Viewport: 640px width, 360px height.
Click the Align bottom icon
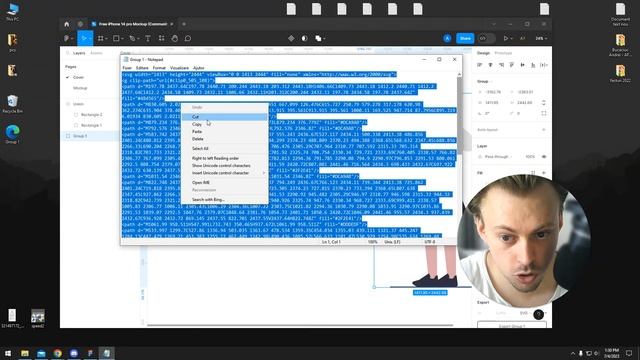point(533,65)
